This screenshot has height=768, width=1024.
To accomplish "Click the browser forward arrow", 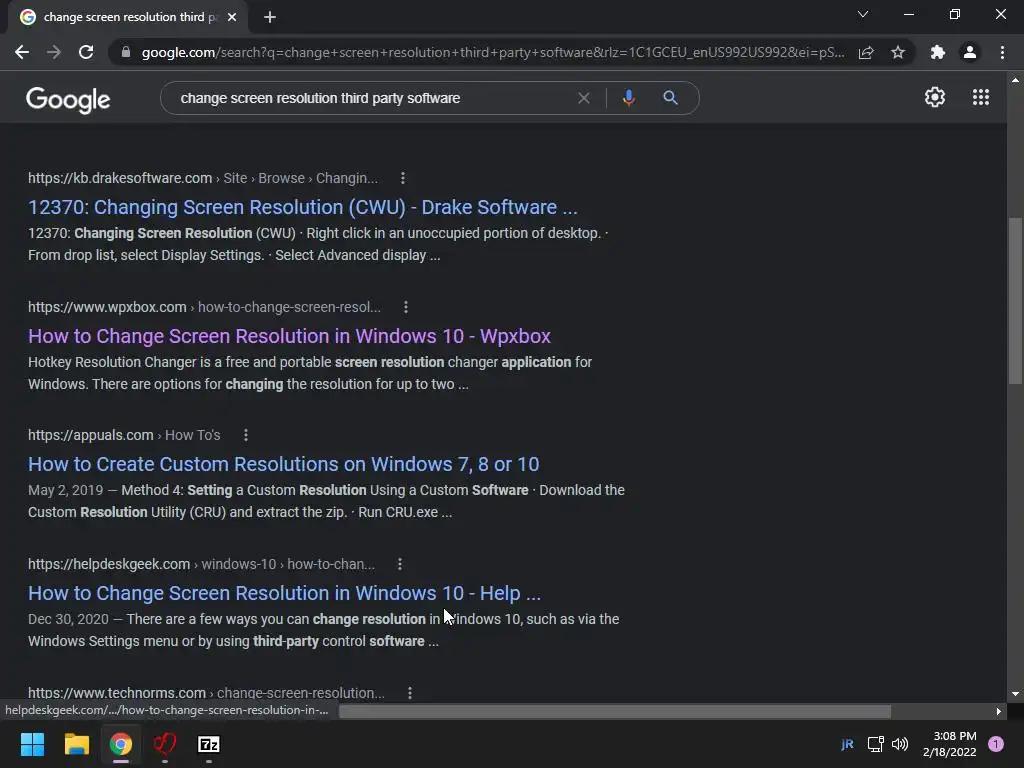I will click(x=54, y=52).
